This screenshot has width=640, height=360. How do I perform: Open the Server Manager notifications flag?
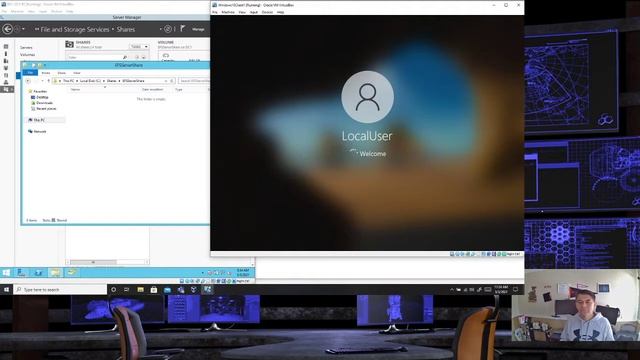[x=183, y=29]
